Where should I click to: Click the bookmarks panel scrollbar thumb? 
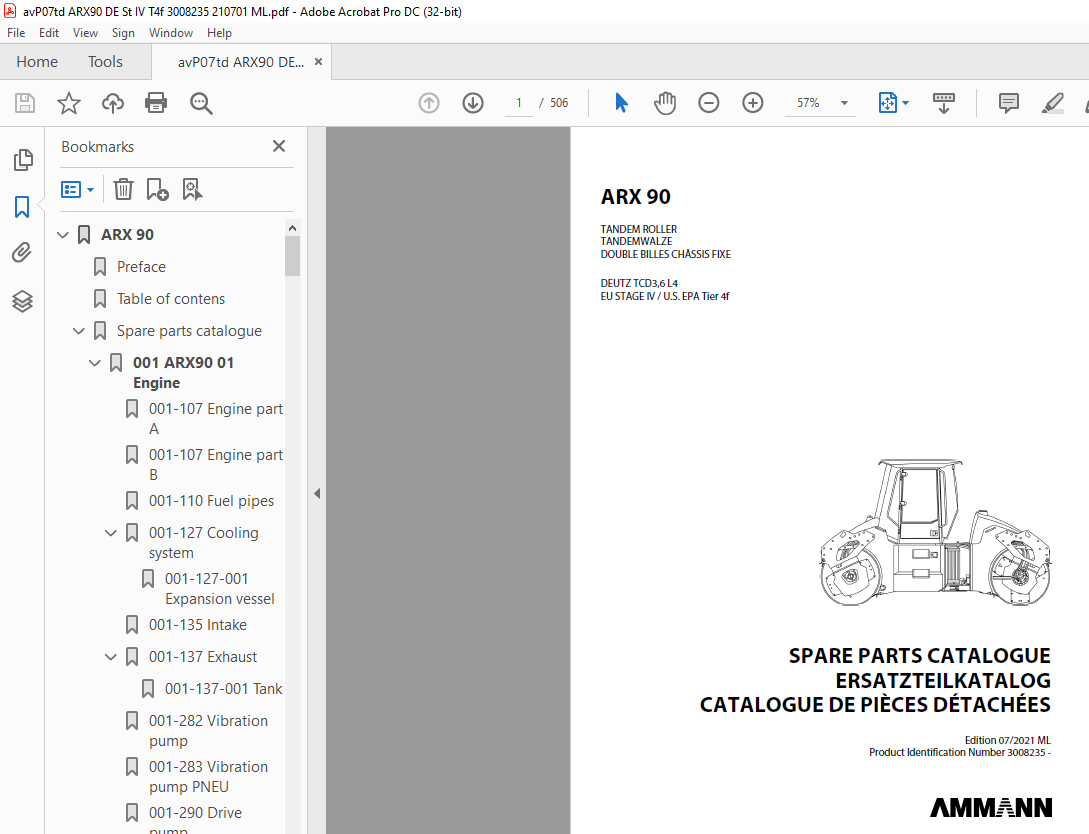pyautogui.click(x=292, y=256)
